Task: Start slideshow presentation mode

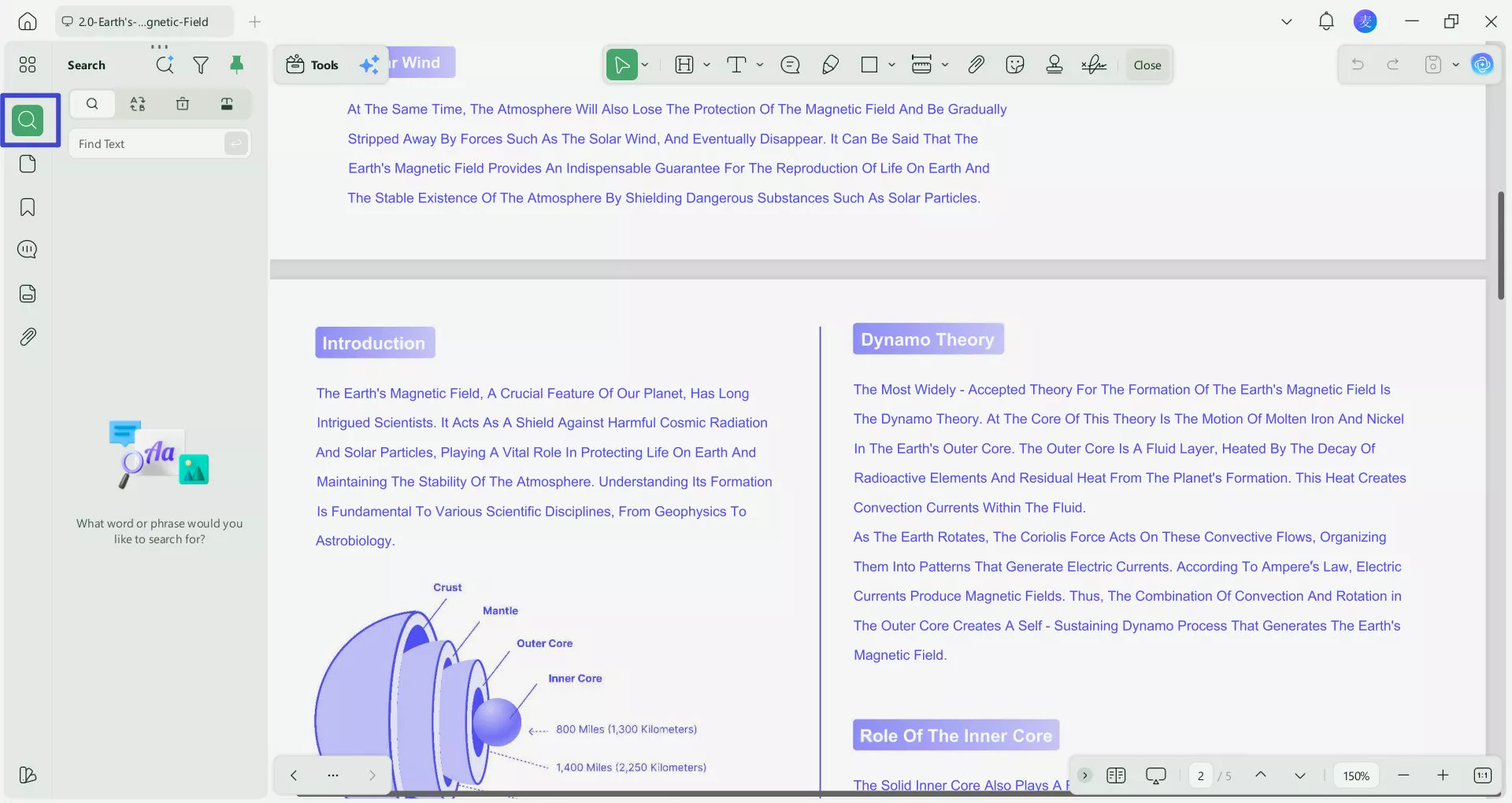Action: tap(1156, 775)
